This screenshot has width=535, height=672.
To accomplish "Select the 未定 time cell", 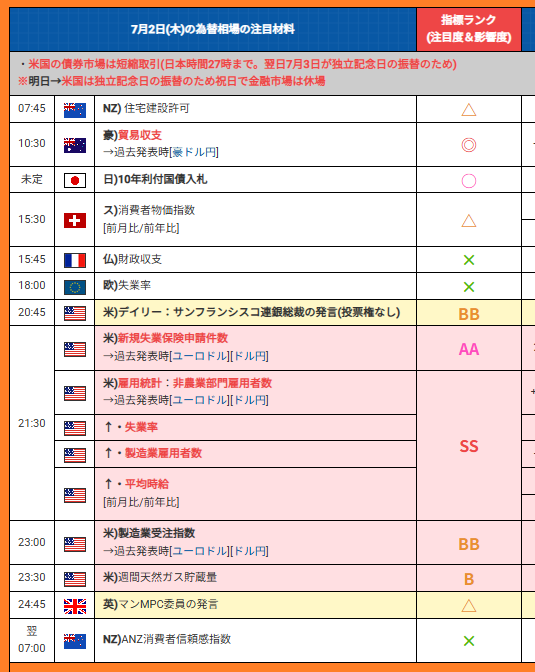I will click(x=32, y=179).
